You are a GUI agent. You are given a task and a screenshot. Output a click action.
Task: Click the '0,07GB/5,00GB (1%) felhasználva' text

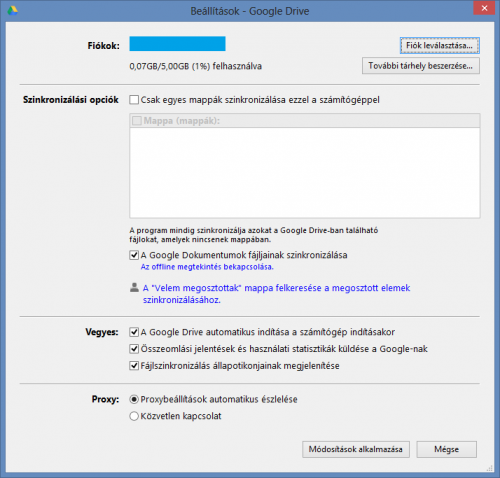click(196, 66)
